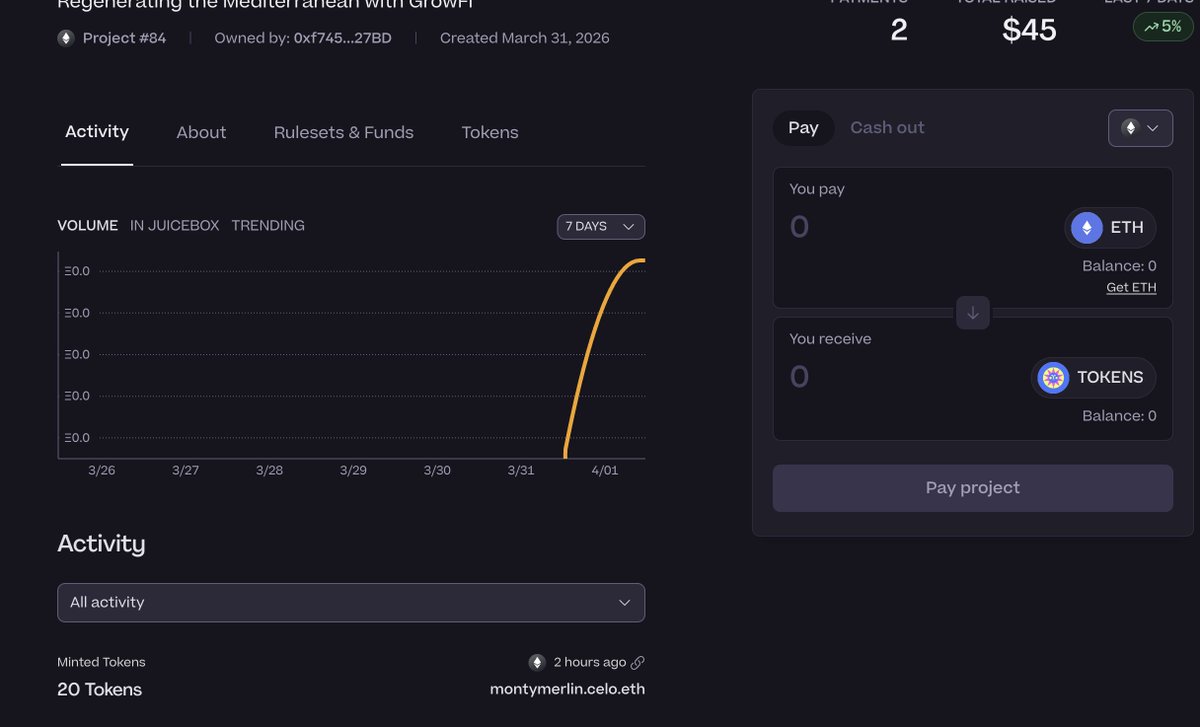
Task: Open the owner address 0xf745...27BD
Action: click(343, 38)
